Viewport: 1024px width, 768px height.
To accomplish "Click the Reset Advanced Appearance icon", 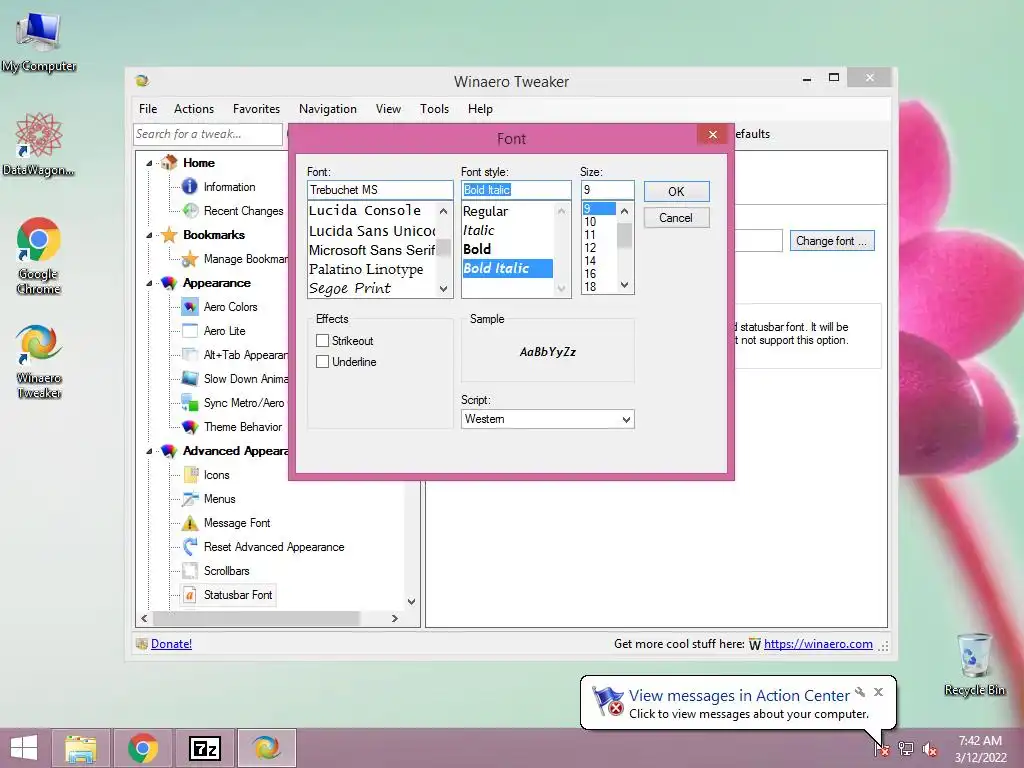I will pos(190,547).
